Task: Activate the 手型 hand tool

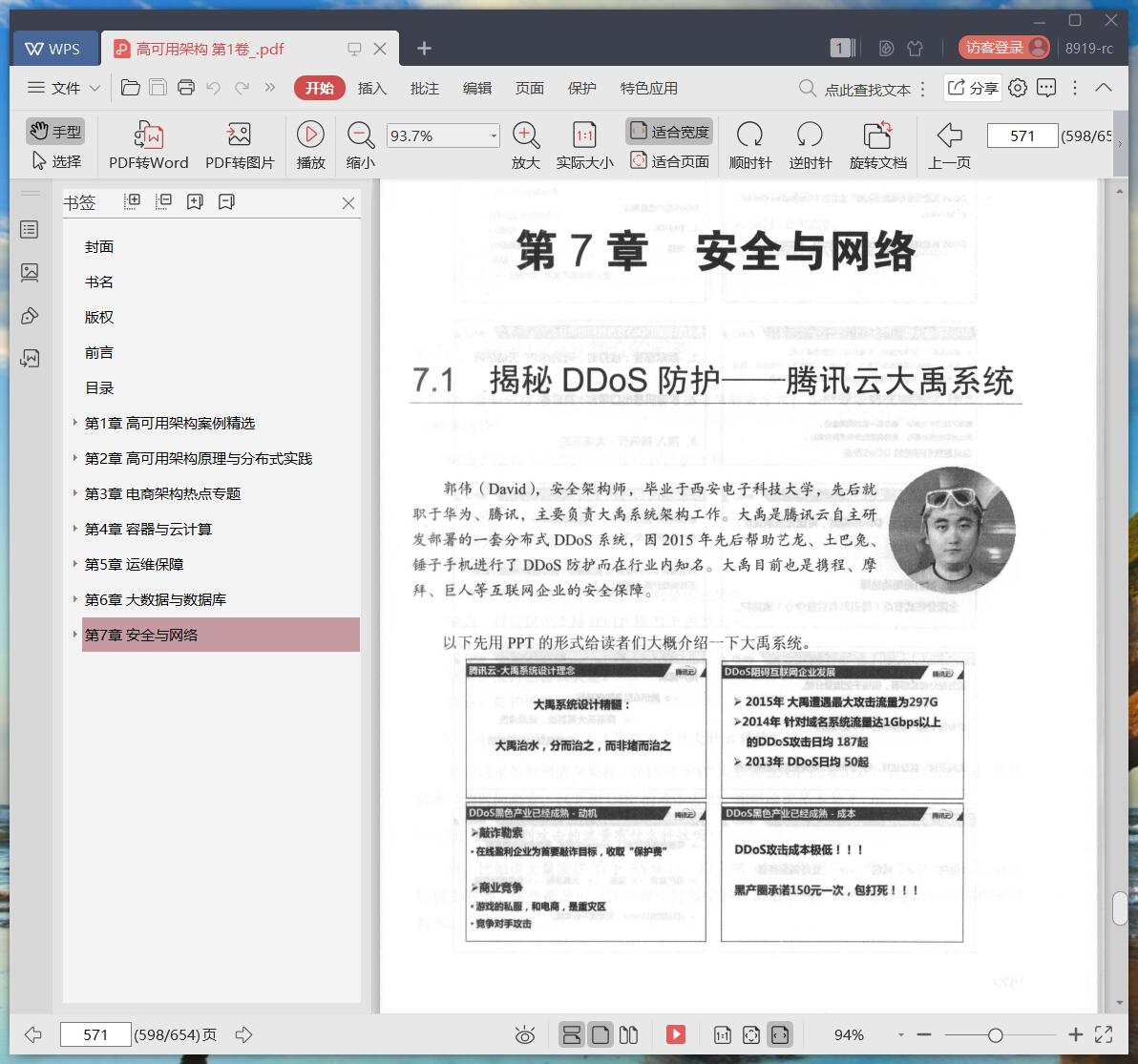Action: [56, 132]
